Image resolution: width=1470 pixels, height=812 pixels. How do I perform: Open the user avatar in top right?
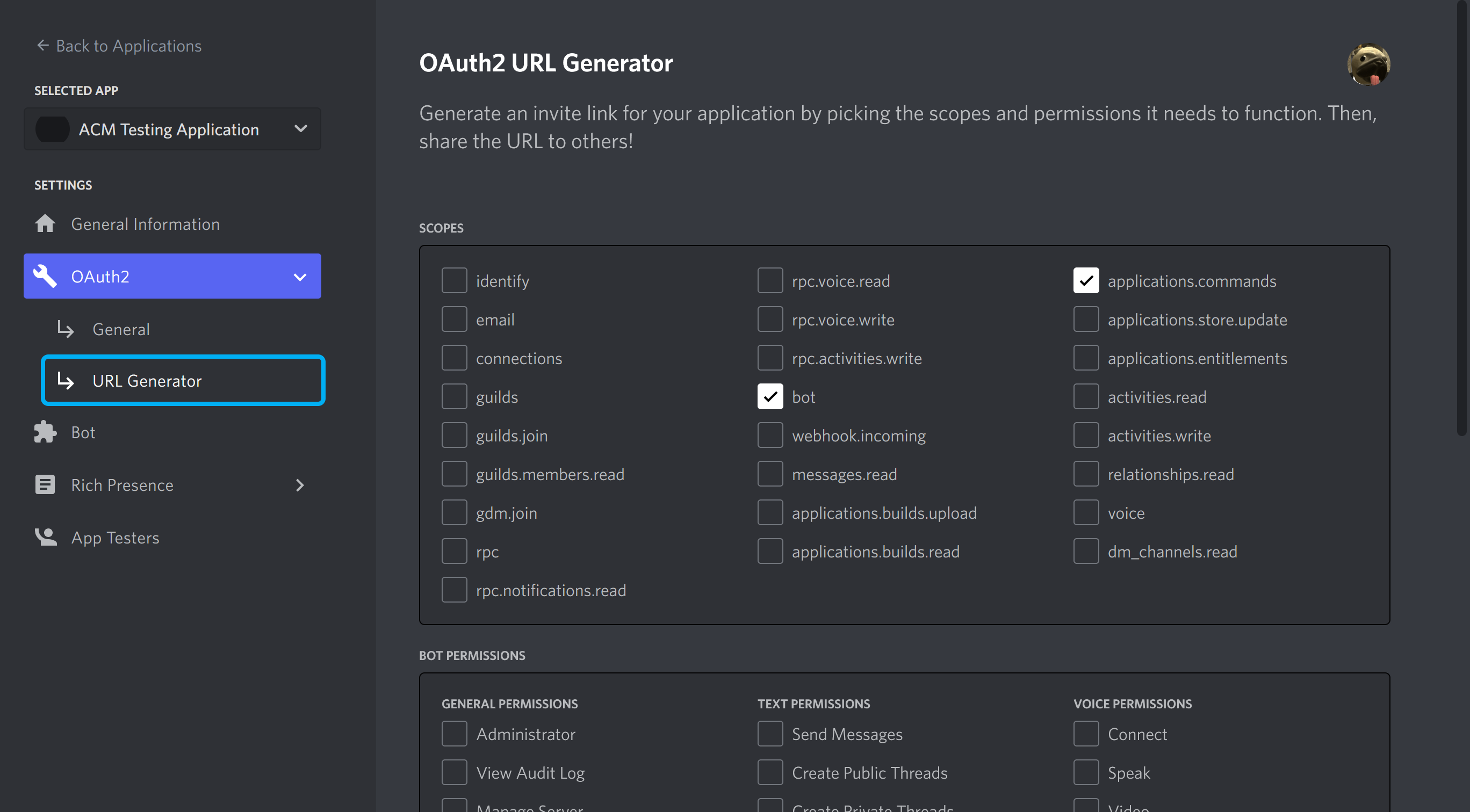(x=1368, y=64)
